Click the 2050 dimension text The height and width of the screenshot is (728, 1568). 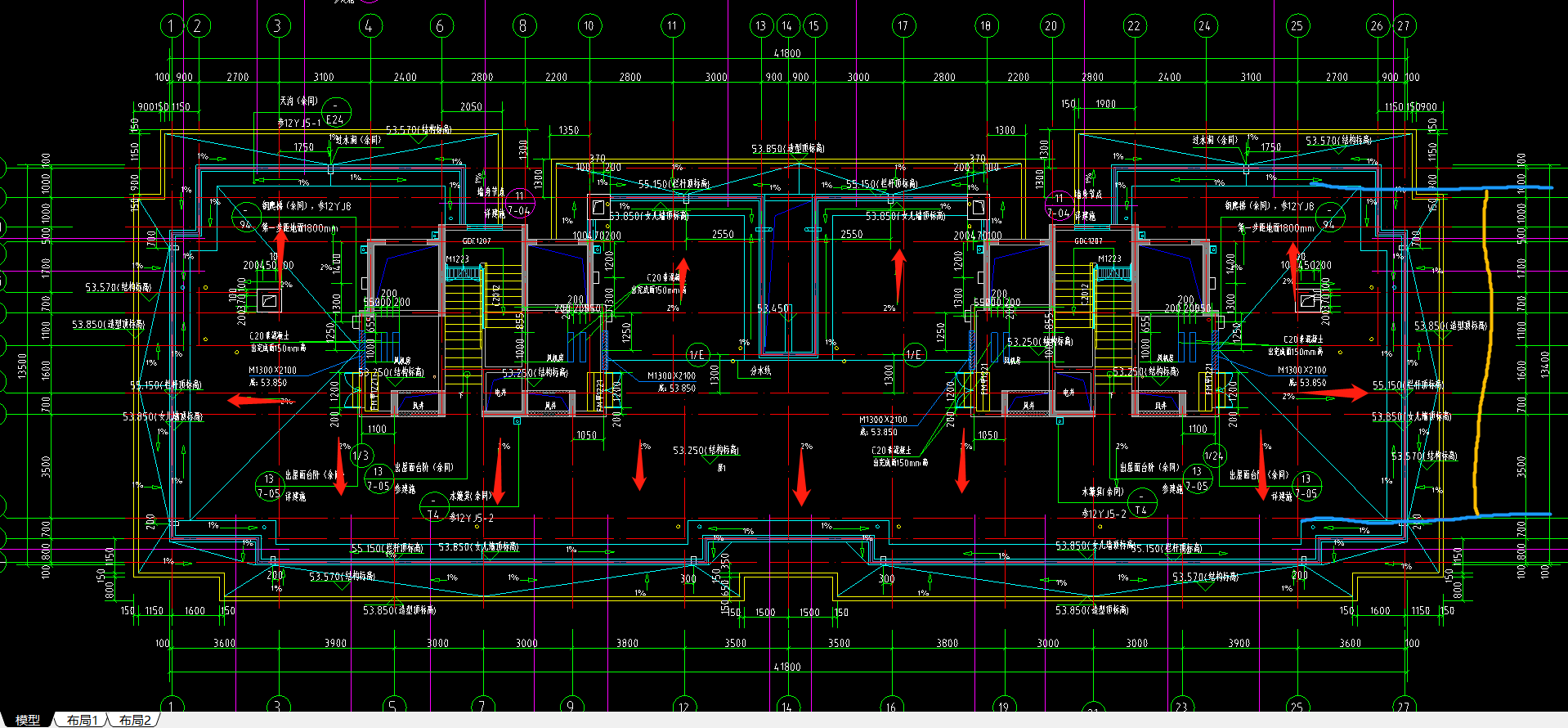pos(471,106)
